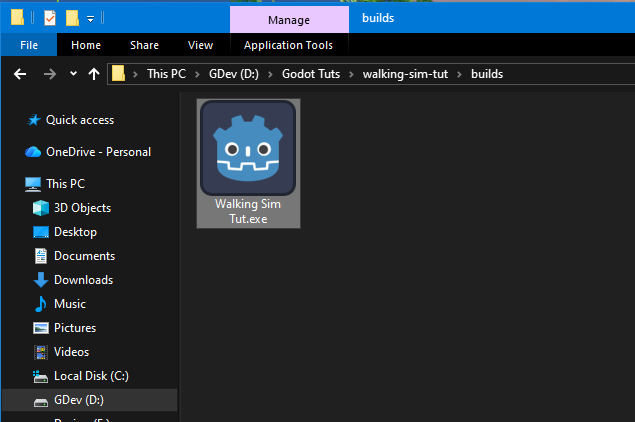Open the recent locations dropdown arrow
Screen dimensions: 635x422
click(73, 75)
